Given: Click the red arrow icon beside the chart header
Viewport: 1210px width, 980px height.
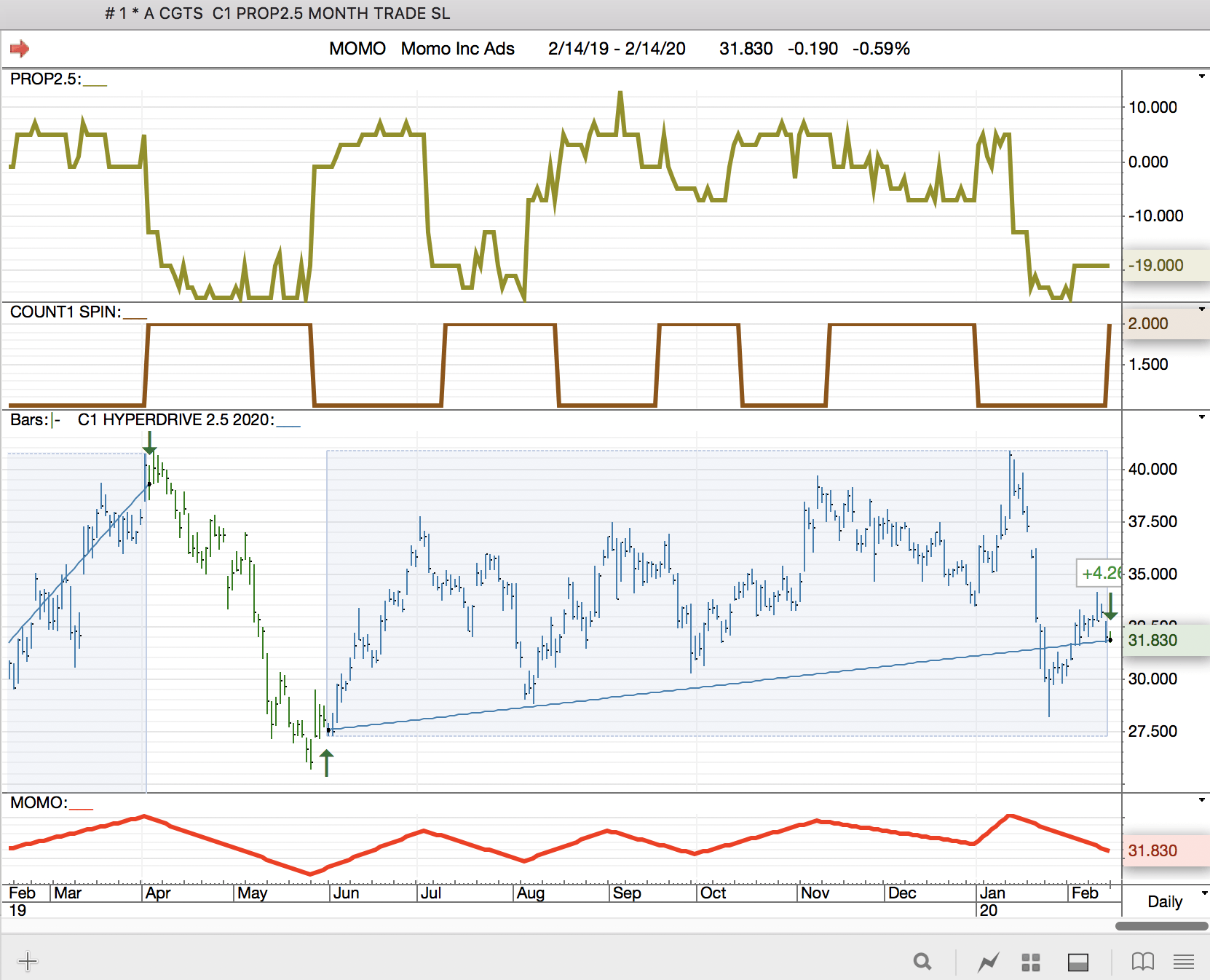Looking at the screenshot, I should [20, 49].
